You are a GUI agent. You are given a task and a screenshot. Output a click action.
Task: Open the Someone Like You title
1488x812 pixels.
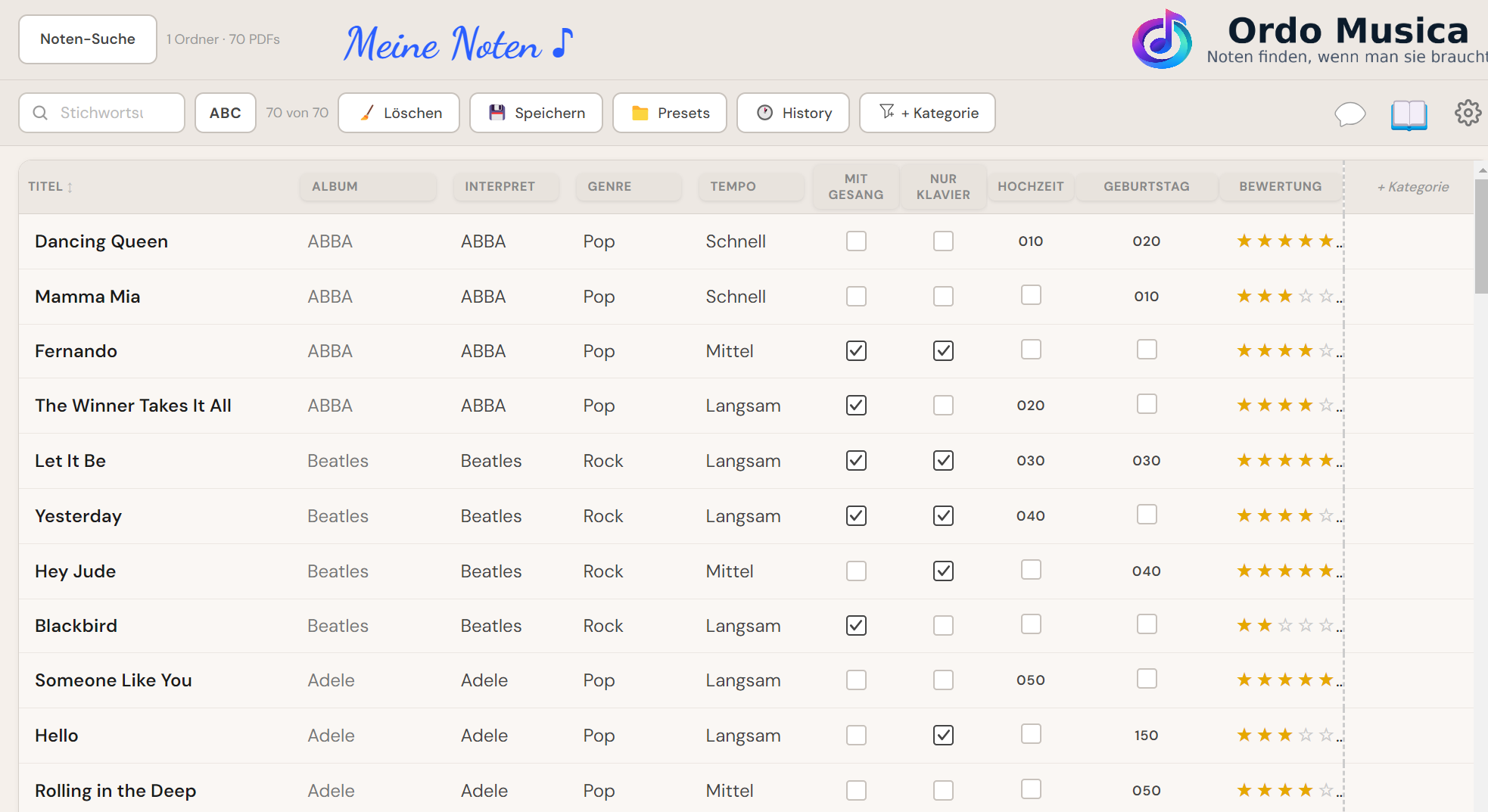pos(114,680)
